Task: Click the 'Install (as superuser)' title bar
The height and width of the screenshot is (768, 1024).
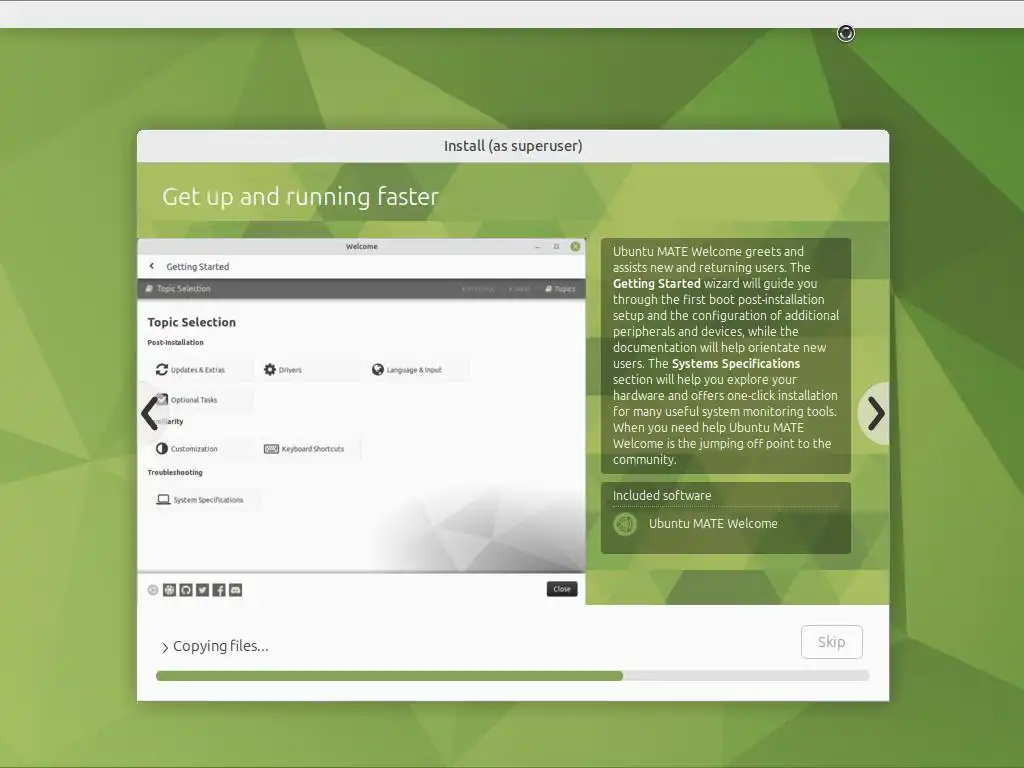Action: [x=513, y=146]
